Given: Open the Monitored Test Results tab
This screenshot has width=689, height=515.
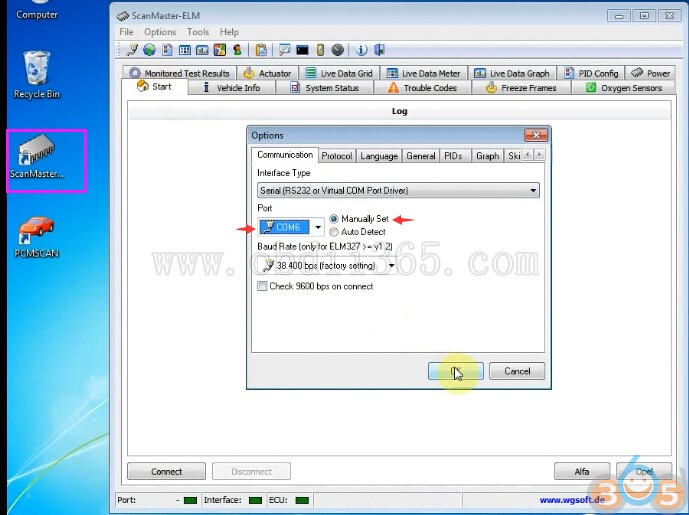Looking at the screenshot, I should tap(179, 73).
